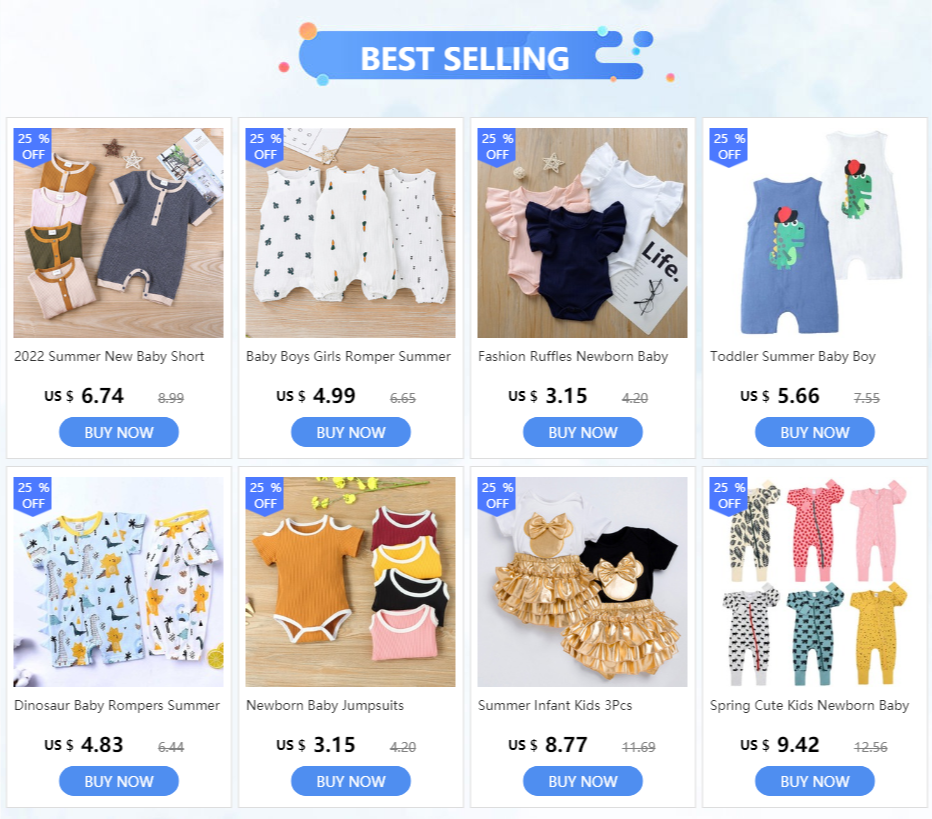Click BUY NOW for the gold skirt 3Pcs set

[x=582, y=781]
